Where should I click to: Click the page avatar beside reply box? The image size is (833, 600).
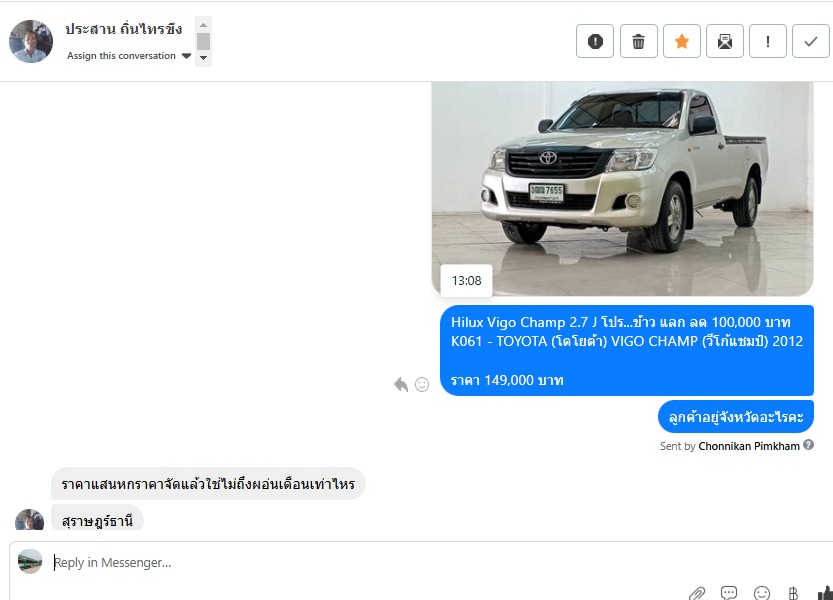30,561
